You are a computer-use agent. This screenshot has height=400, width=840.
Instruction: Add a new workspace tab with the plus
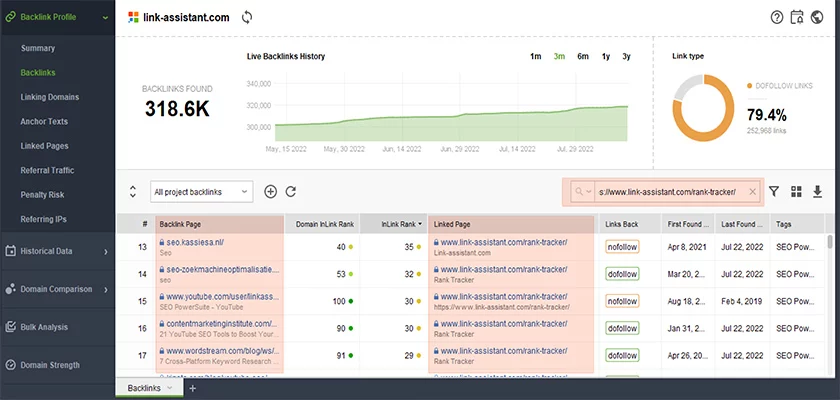pos(193,389)
